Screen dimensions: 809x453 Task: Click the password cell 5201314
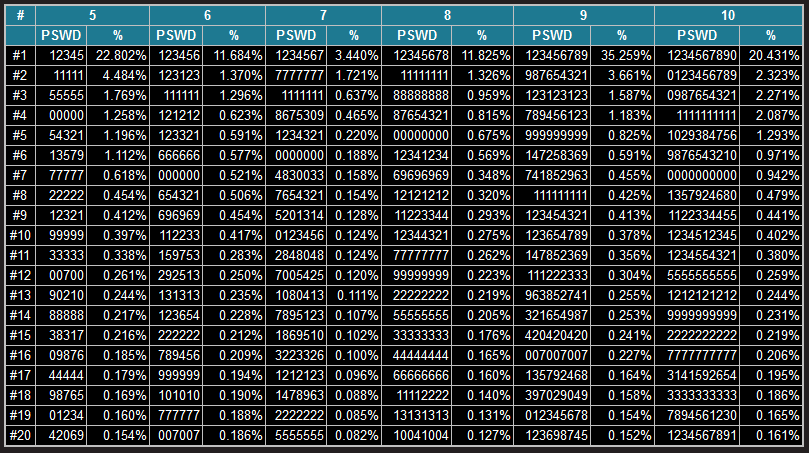point(298,215)
